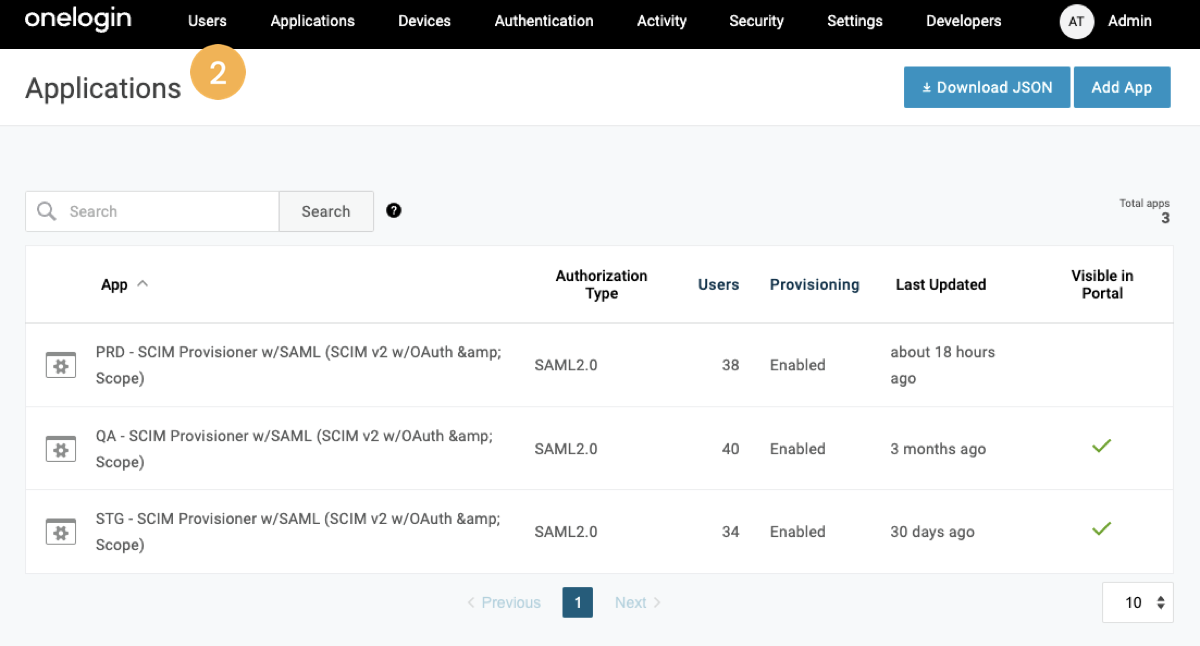Click the Add App button
Screen dimensions: 1200x646
pos(1122,87)
